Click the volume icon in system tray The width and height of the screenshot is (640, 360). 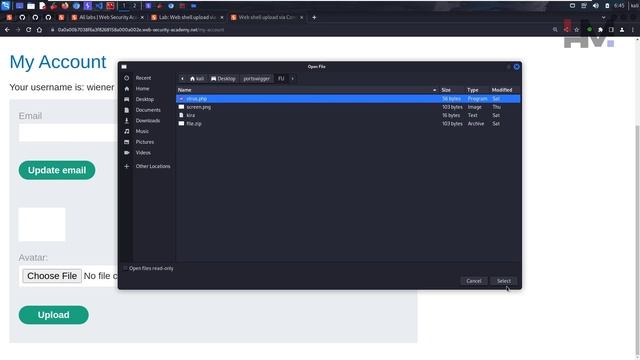coord(596,6)
